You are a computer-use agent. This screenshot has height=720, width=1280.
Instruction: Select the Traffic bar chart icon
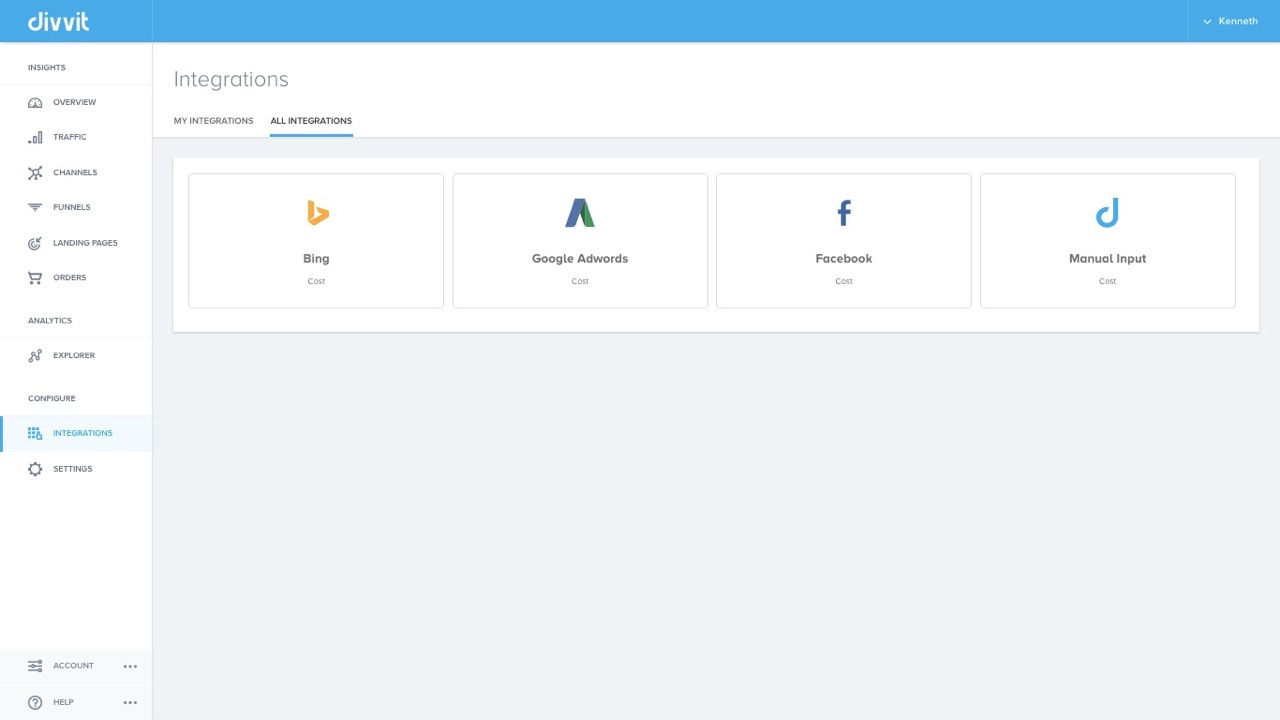[35, 137]
